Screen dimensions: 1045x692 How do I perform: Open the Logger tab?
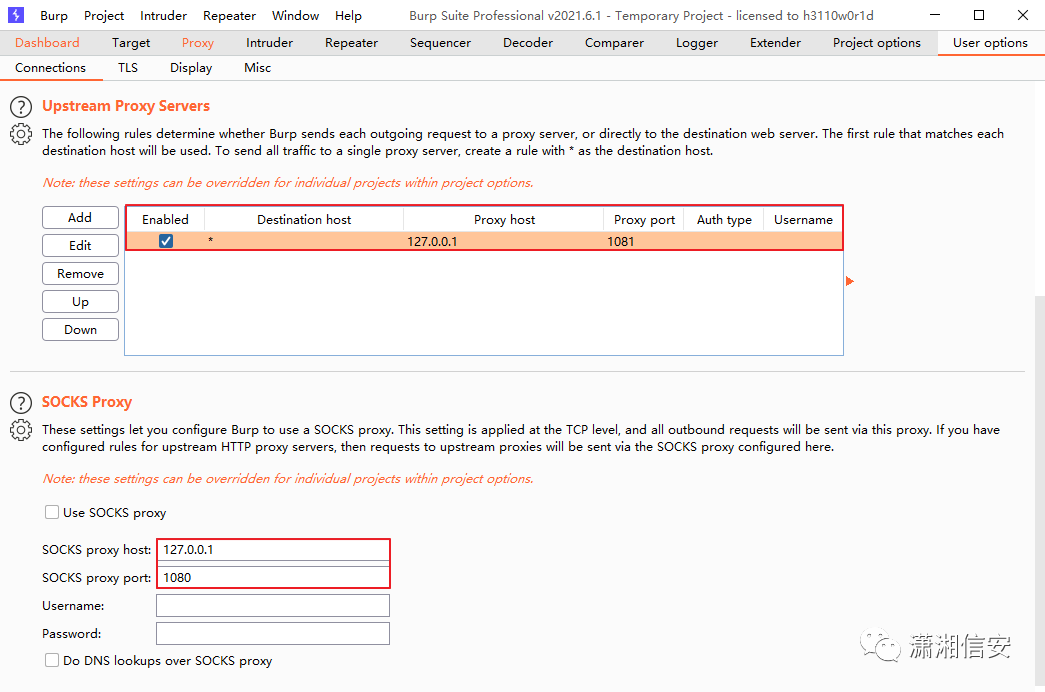tap(696, 43)
